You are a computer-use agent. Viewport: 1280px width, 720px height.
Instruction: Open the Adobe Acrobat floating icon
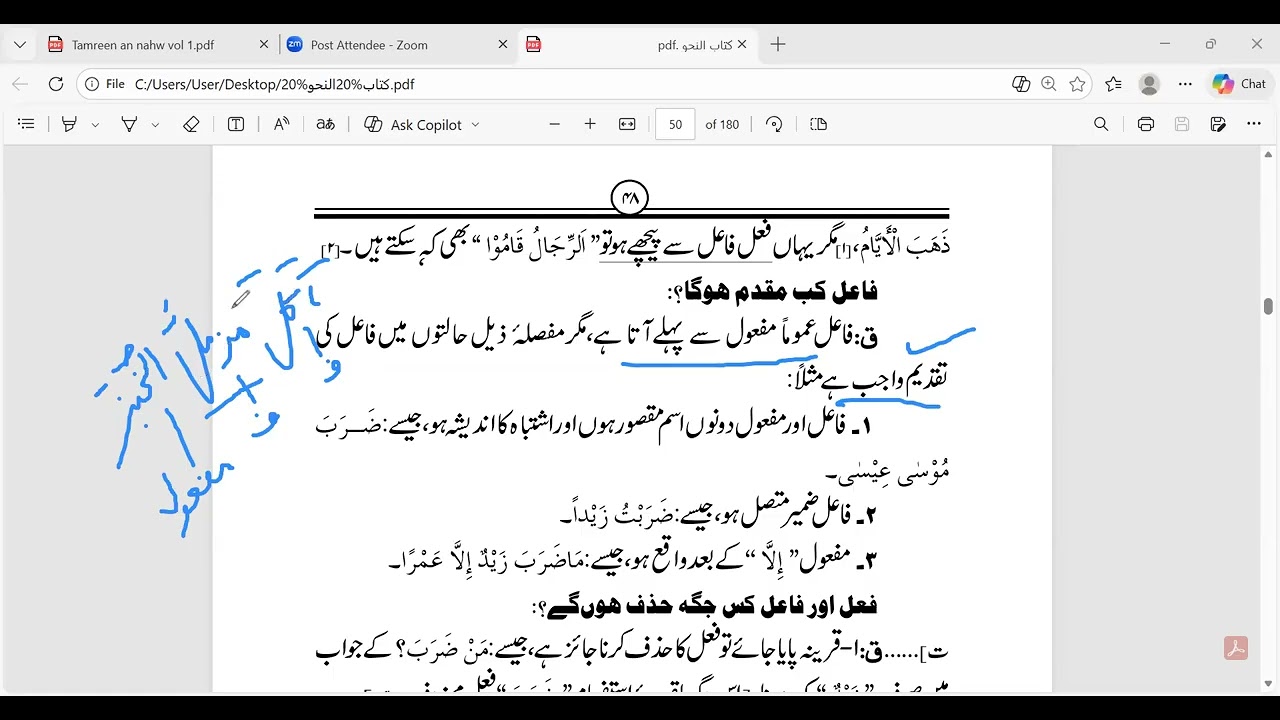pyautogui.click(x=1236, y=648)
